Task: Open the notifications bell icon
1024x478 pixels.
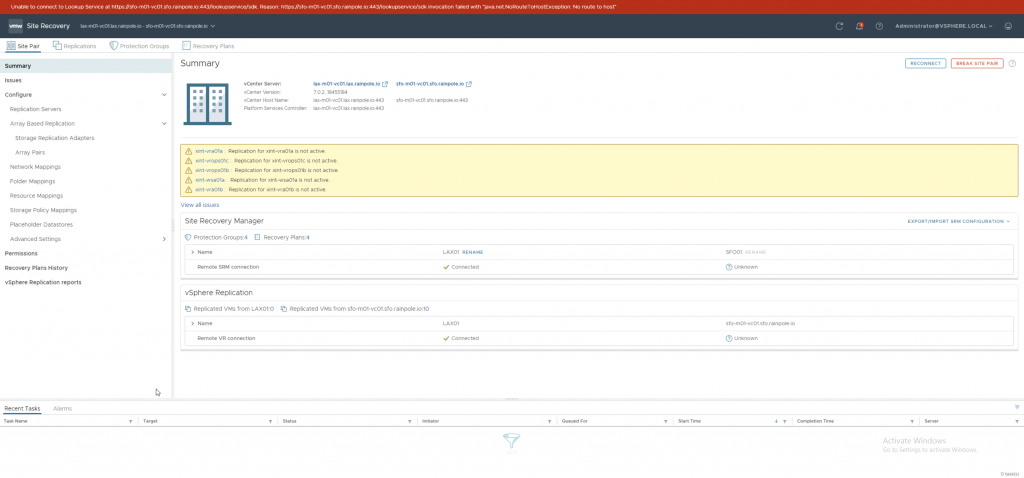Action: tap(859, 26)
